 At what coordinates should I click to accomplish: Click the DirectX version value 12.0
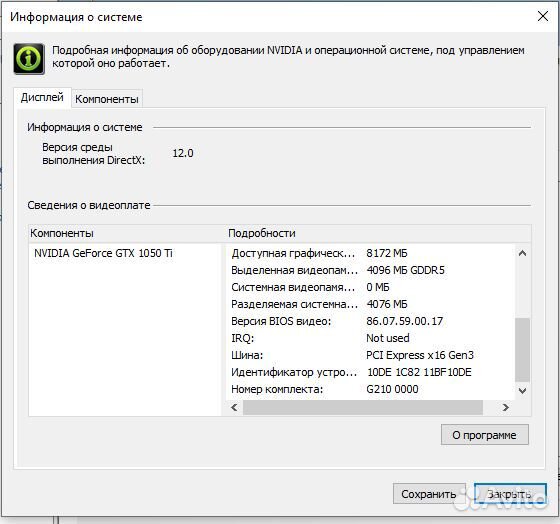coord(183,153)
